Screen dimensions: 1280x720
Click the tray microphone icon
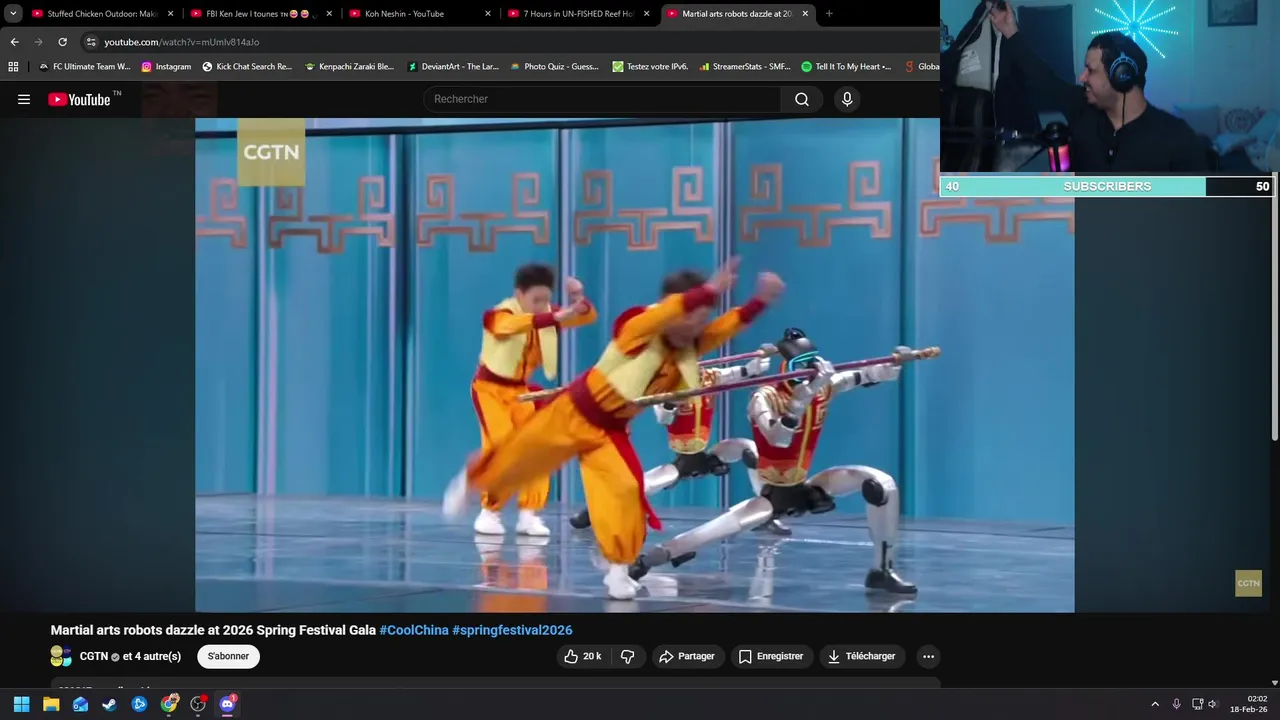click(x=1176, y=704)
